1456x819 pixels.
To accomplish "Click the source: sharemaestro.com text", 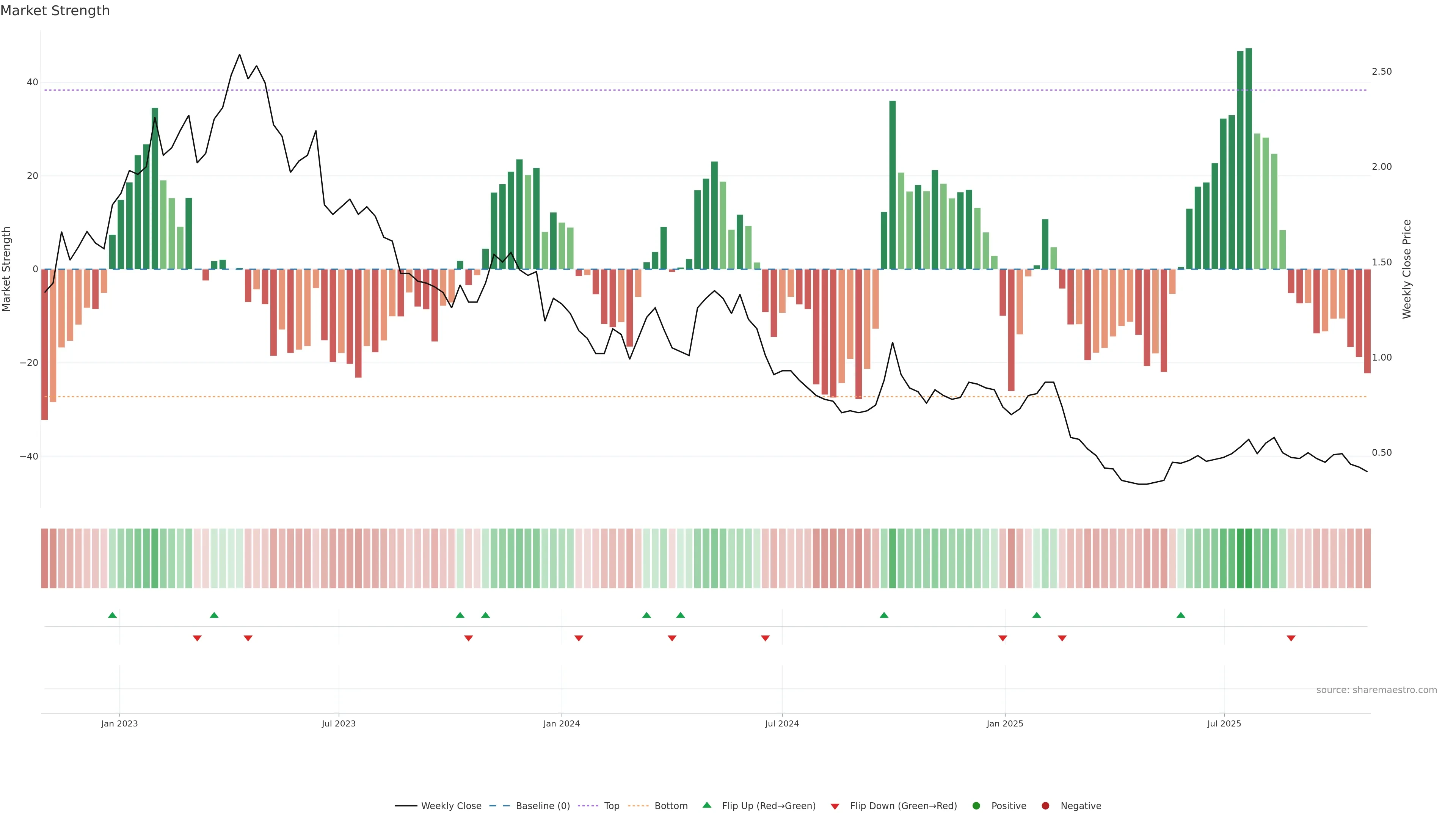I will point(1376,690).
